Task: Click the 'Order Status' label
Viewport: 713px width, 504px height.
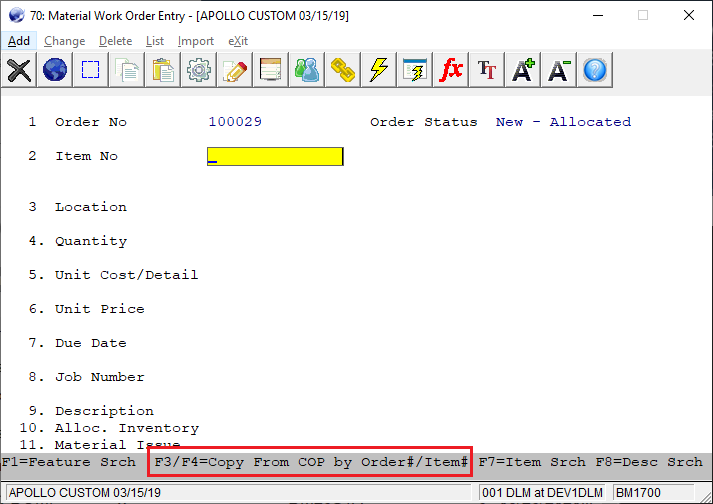Action: [x=424, y=122]
